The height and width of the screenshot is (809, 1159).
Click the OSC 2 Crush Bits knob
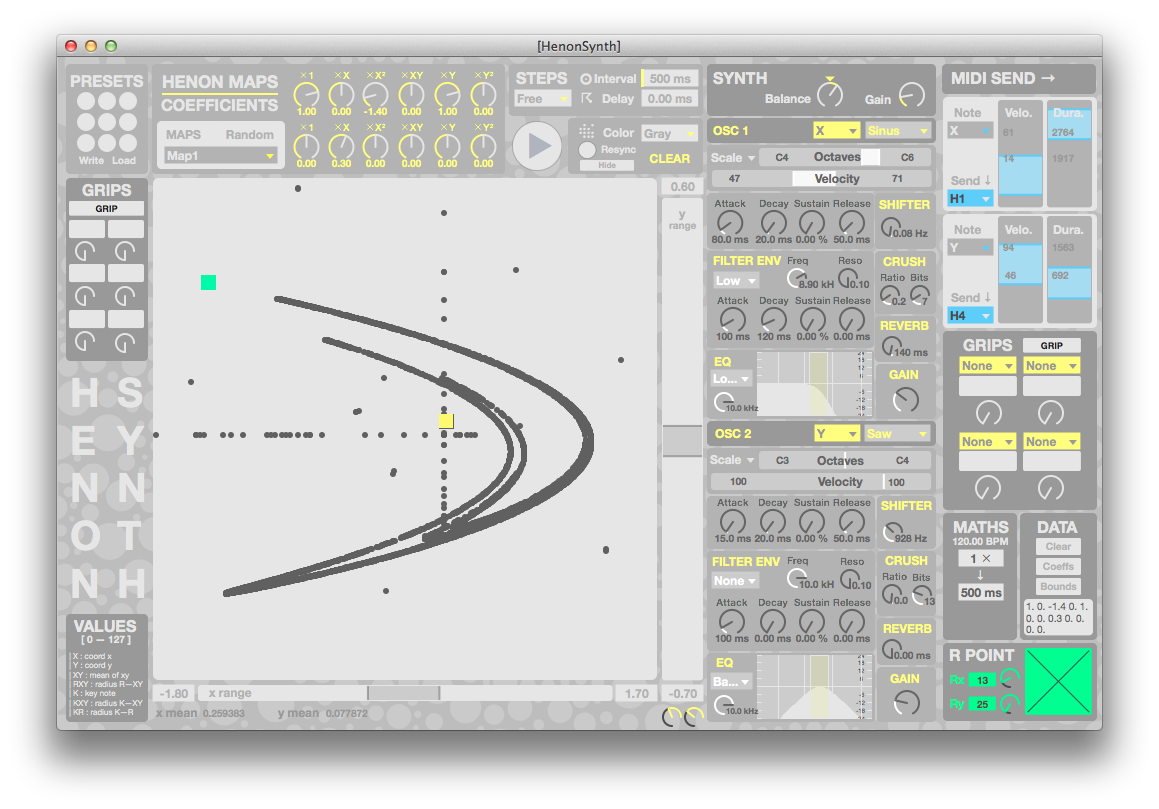[921, 596]
